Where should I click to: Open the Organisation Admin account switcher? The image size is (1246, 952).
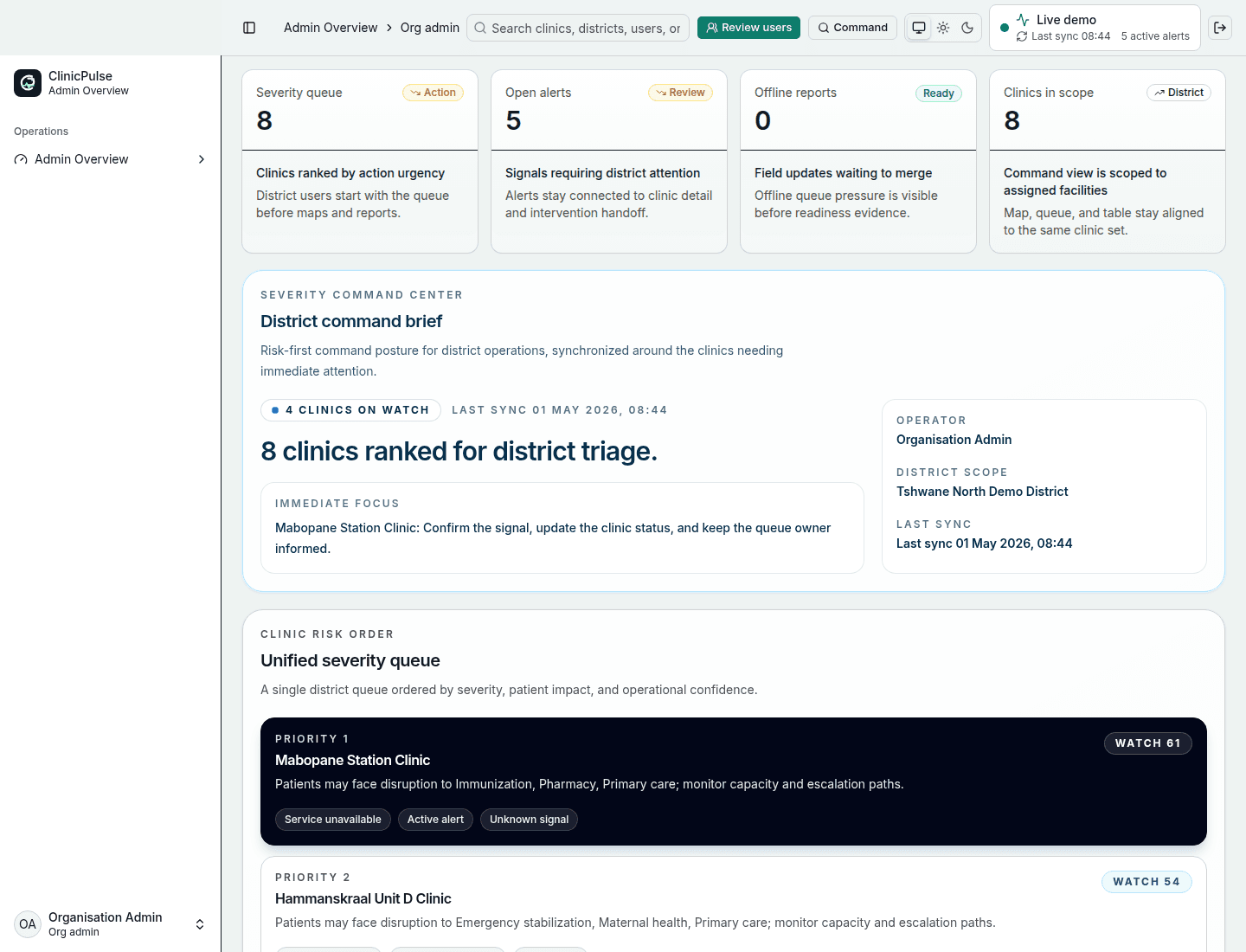111,924
